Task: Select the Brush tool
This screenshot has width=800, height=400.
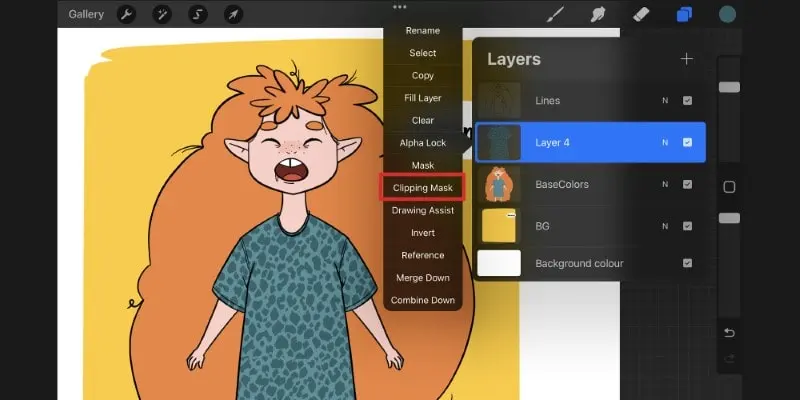Action: (555, 14)
